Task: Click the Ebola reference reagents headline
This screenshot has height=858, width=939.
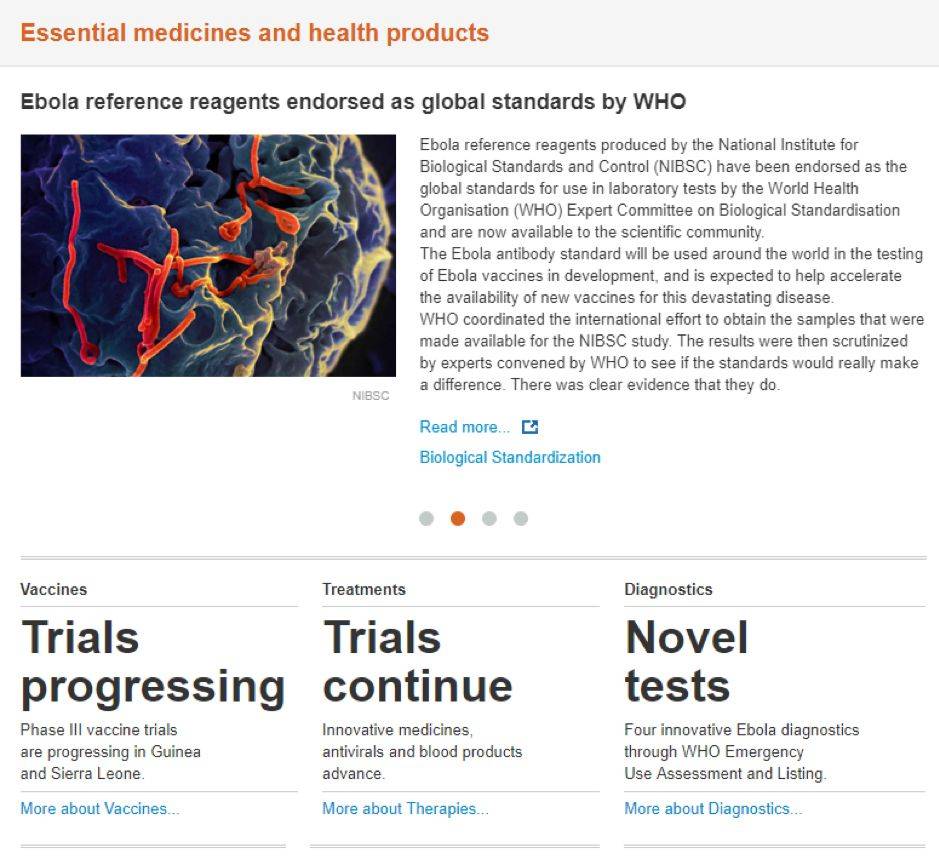Action: (x=353, y=102)
